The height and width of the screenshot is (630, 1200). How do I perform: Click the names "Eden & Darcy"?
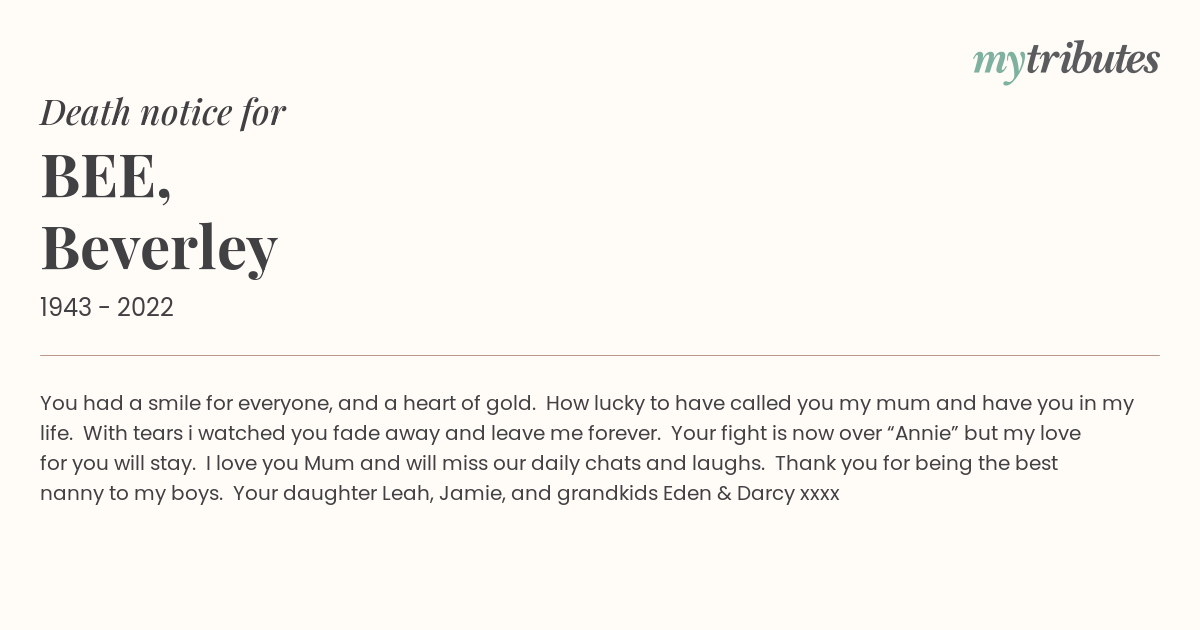pos(728,494)
